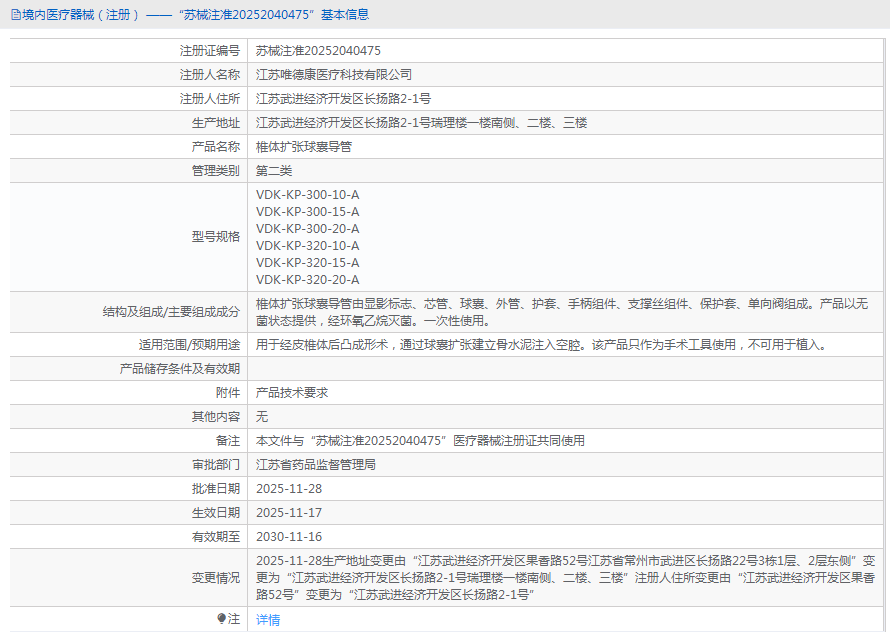Click the 批准日期 label
The image size is (890, 632).
coord(216,488)
